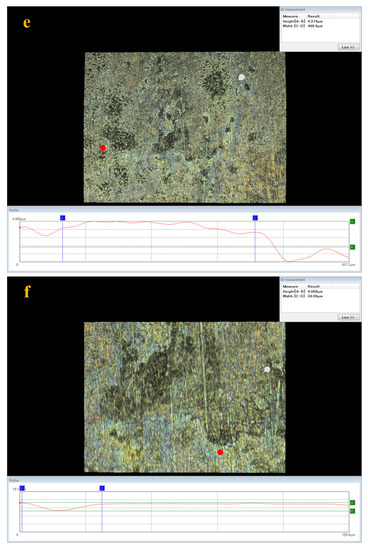Select the Width result row in panel e
This screenshot has width=368, height=550.
coord(321,26)
